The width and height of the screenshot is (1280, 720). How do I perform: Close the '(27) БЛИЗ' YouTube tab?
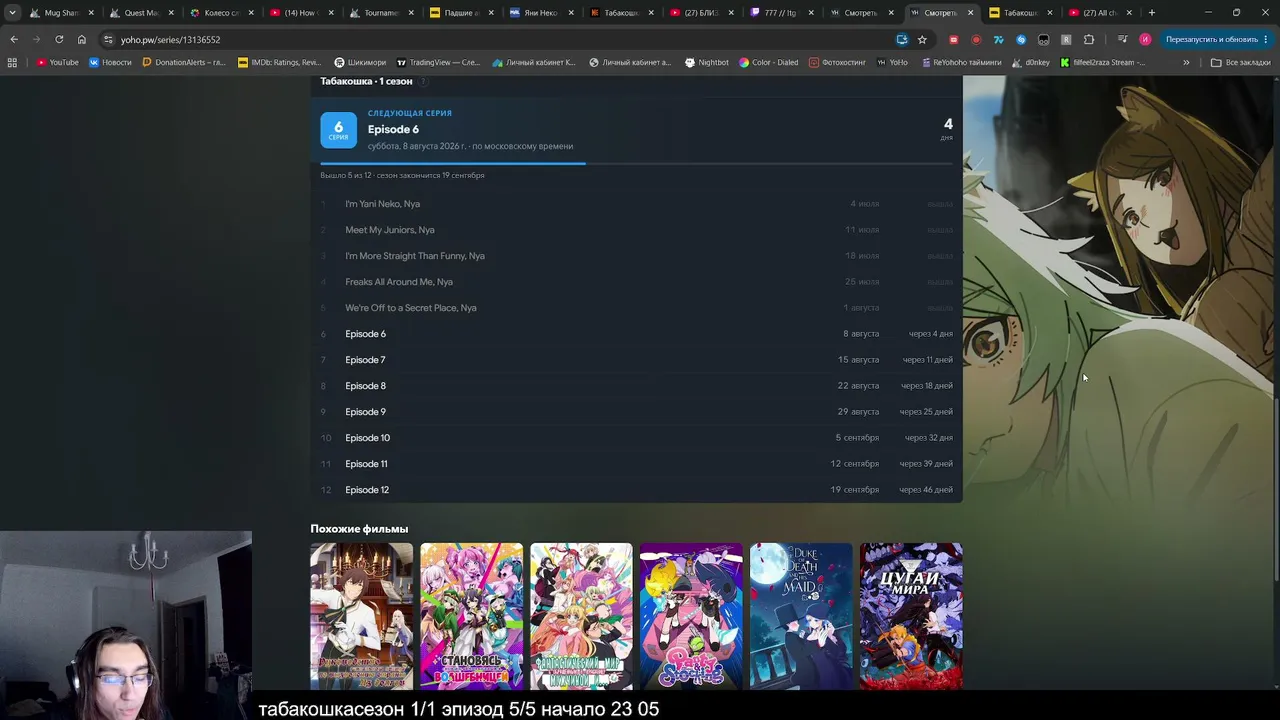click(x=731, y=13)
